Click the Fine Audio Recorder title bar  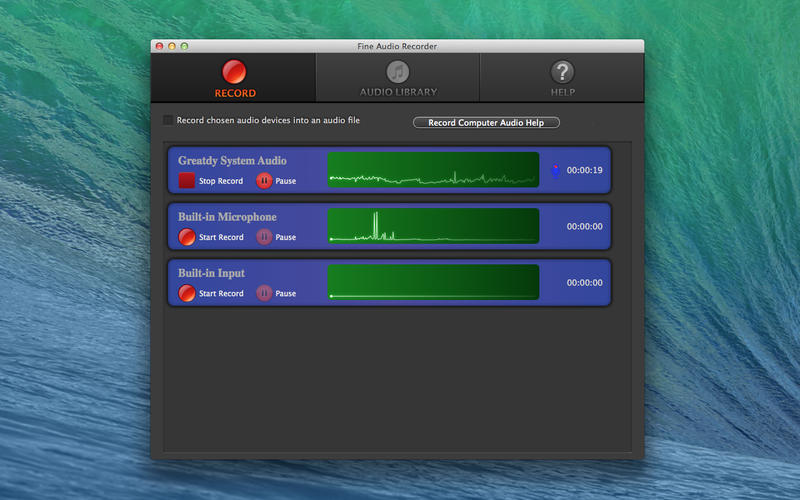pos(397,46)
